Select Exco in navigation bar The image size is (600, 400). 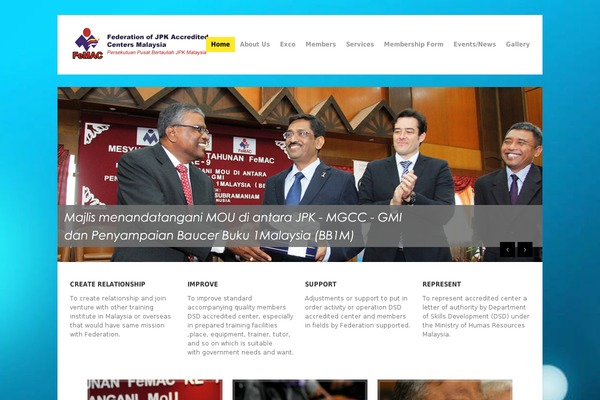coord(288,44)
